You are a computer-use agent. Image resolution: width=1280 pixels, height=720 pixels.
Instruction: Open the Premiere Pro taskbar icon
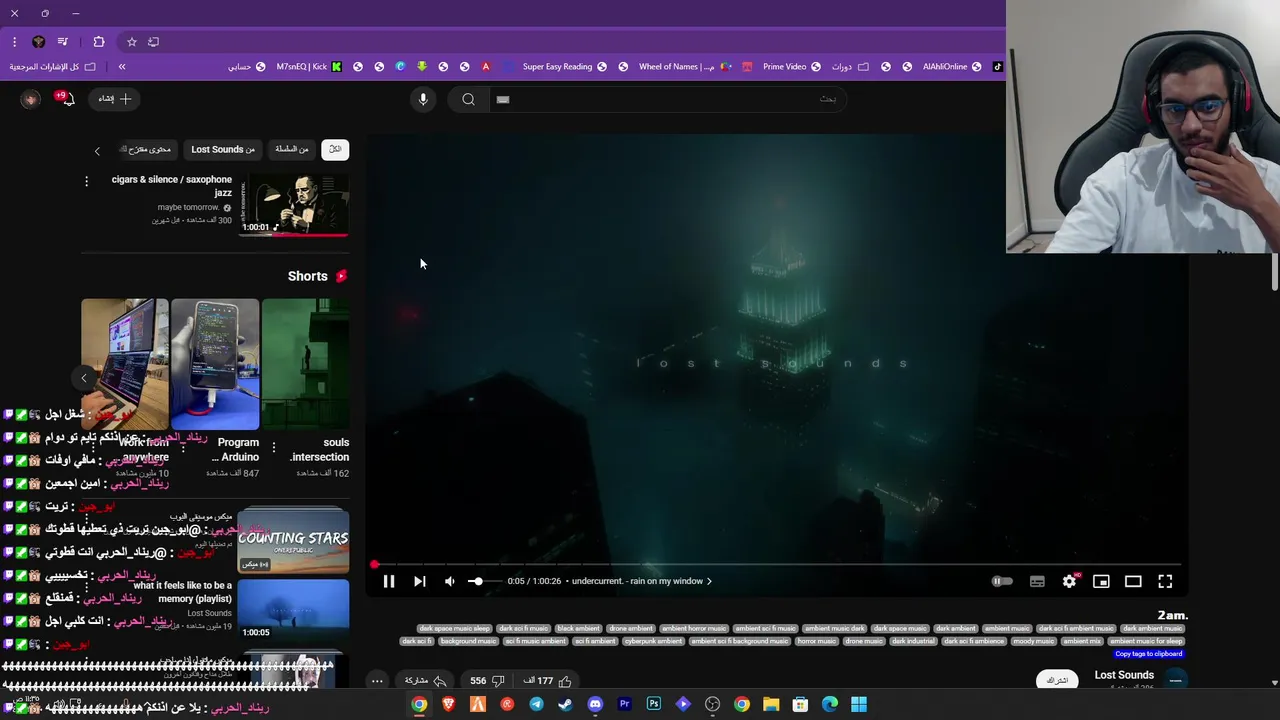pyautogui.click(x=624, y=704)
